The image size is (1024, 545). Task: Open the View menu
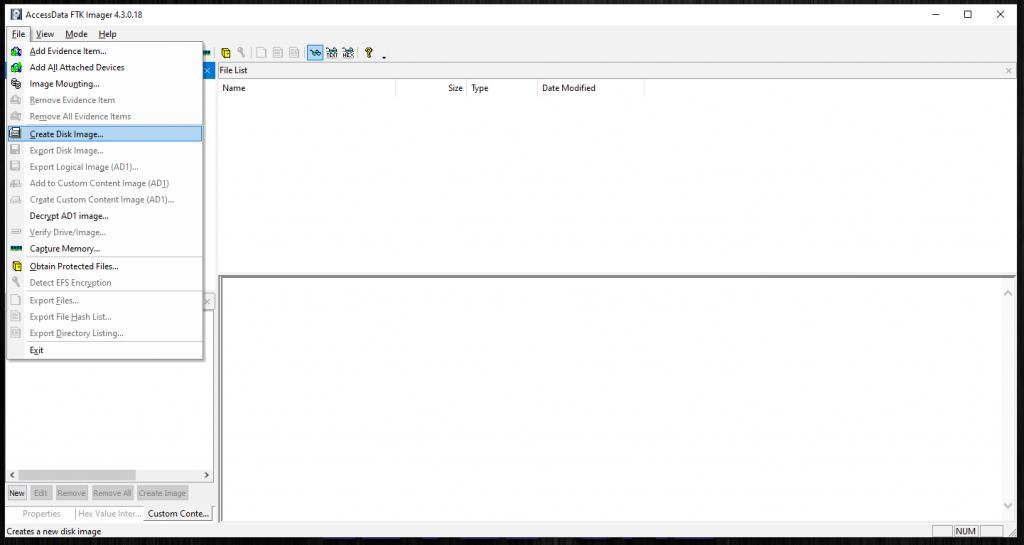[45, 34]
